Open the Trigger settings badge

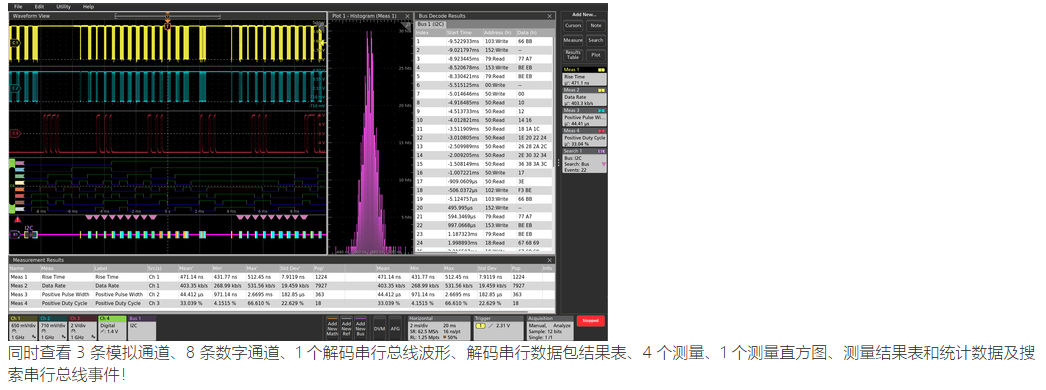pos(498,327)
